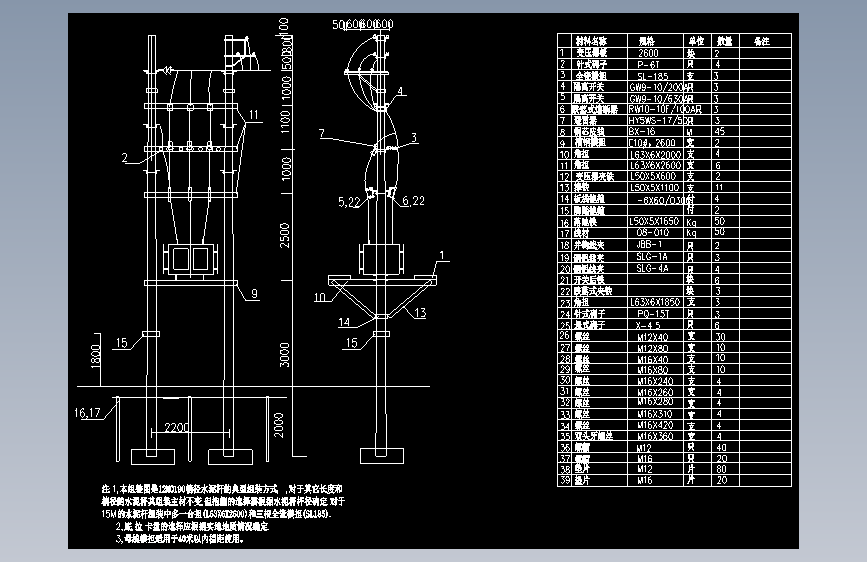Select spec cell 'SLG-4A'
867x562 pixels.
coord(652,268)
